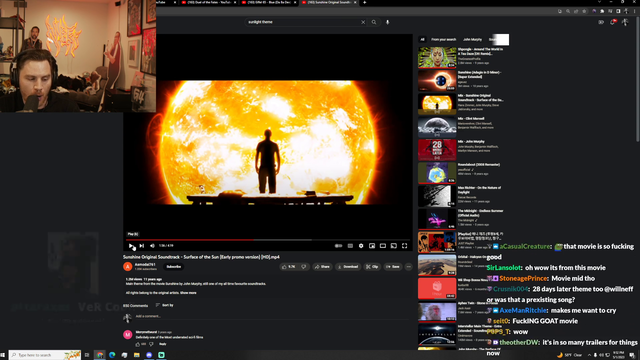Show hidden system tray icons
Screen dimensions: 640x360
click(589, 355)
